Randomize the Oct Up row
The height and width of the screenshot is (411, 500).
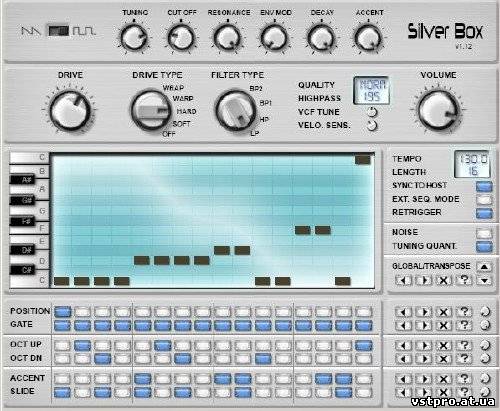coord(464,345)
